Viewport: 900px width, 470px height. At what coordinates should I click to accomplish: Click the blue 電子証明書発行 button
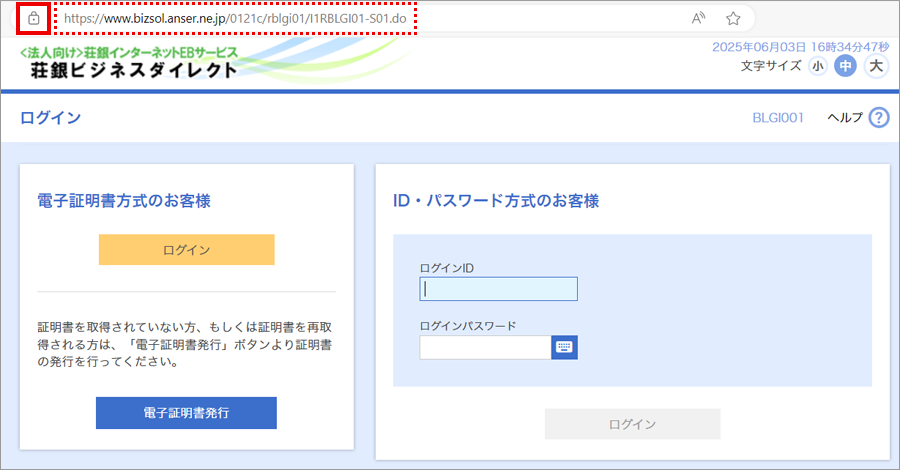click(x=186, y=412)
